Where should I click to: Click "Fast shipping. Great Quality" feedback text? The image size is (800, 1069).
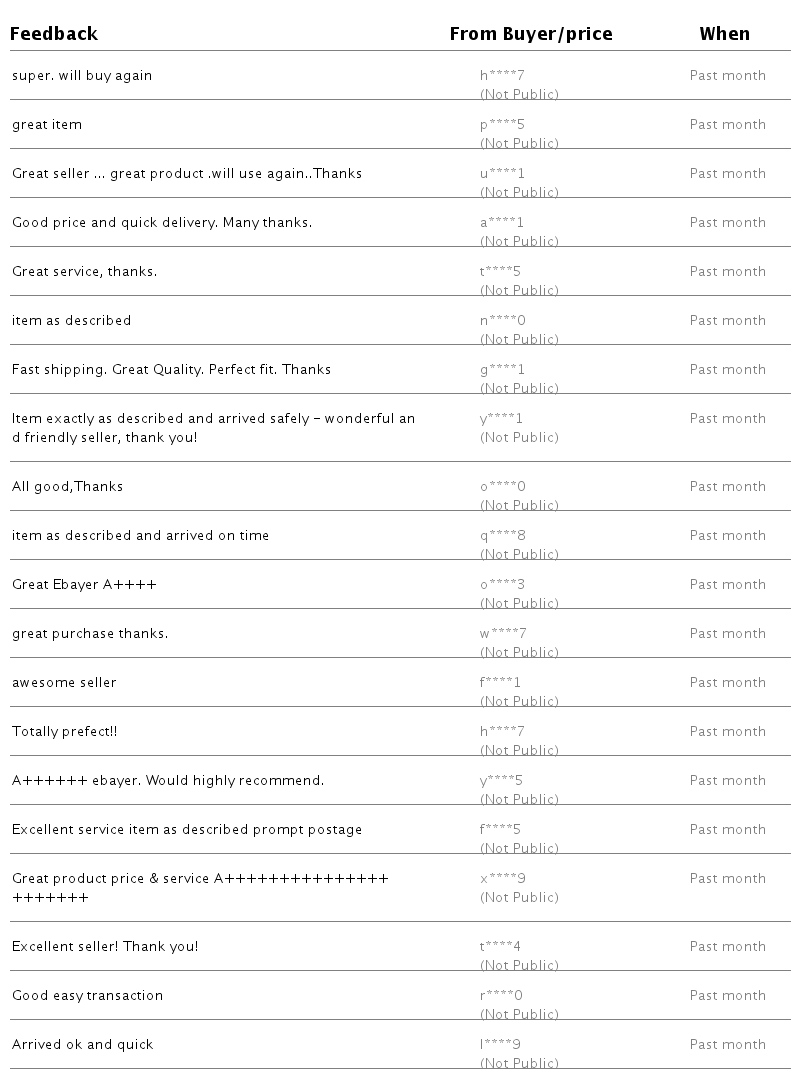click(x=171, y=370)
